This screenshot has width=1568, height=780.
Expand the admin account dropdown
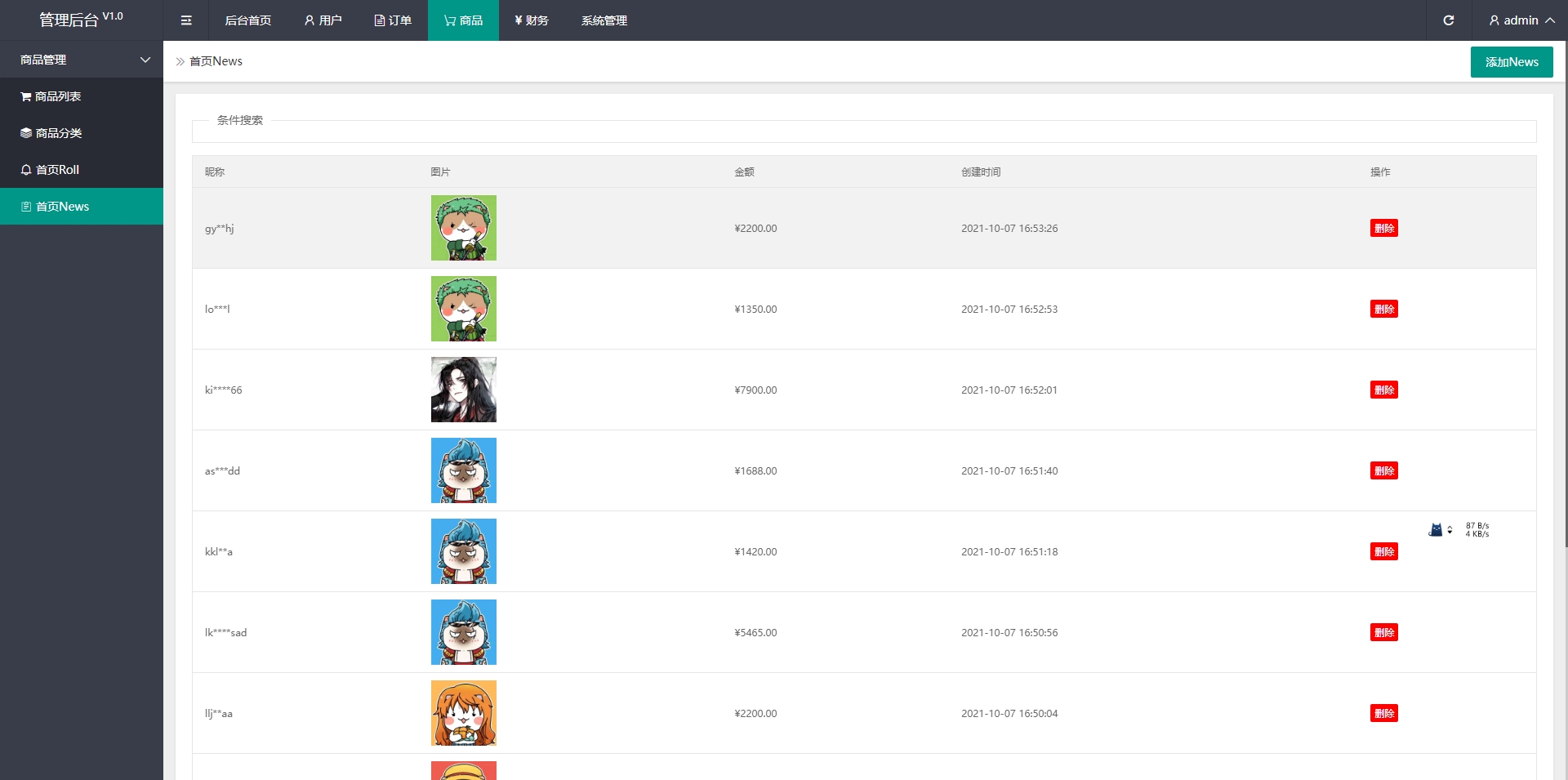(x=1521, y=20)
